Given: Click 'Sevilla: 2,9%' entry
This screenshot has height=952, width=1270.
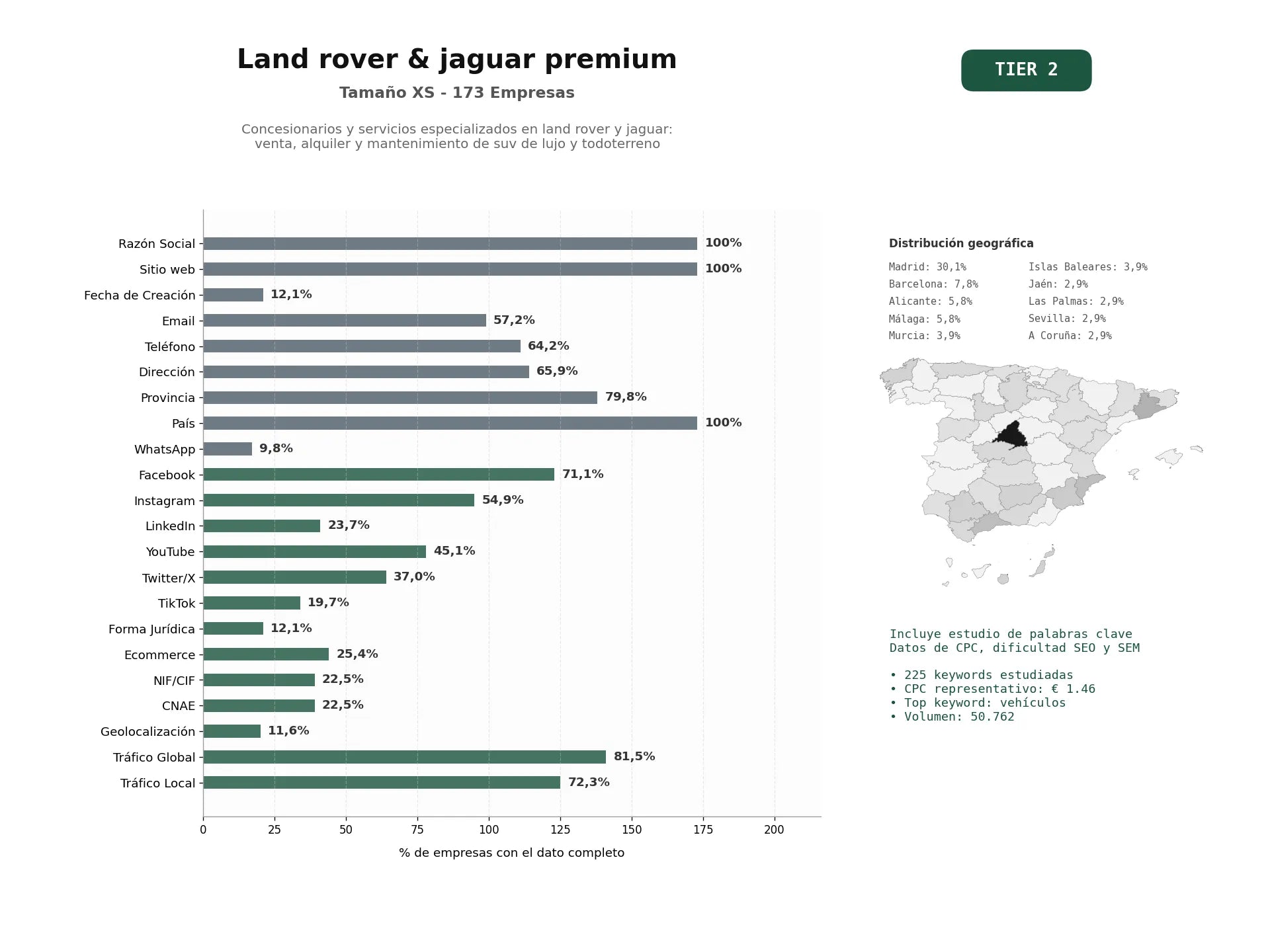Looking at the screenshot, I should pyautogui.click(x=1067, y=319).
